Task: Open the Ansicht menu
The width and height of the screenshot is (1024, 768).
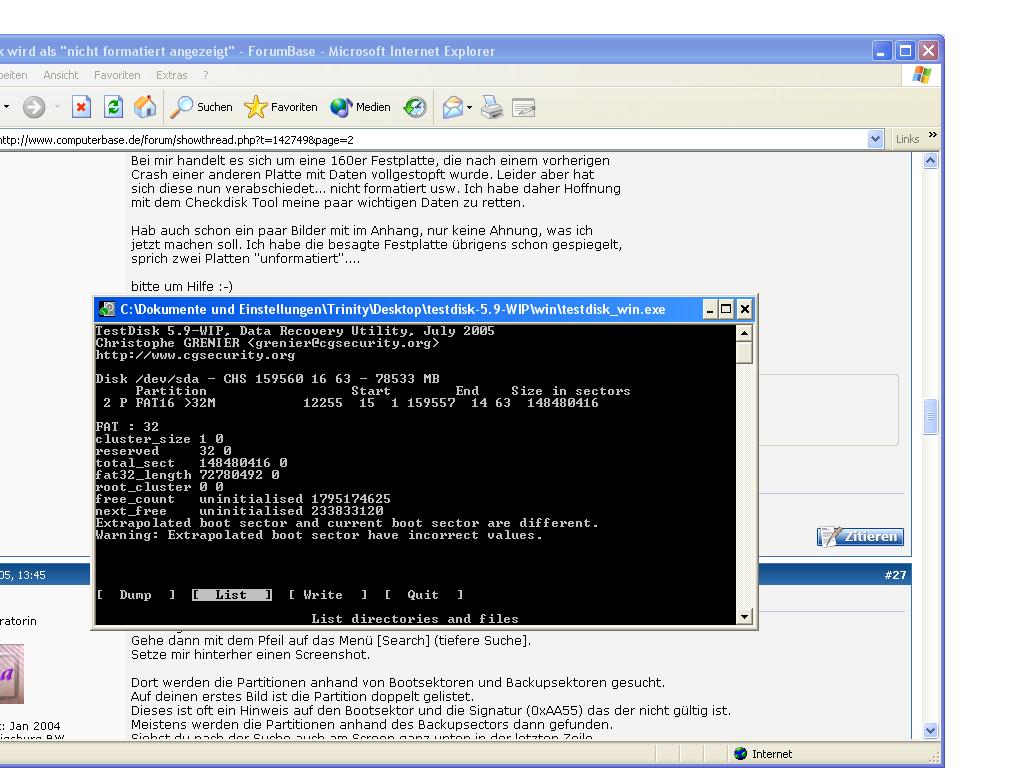Action: point(61,75)
